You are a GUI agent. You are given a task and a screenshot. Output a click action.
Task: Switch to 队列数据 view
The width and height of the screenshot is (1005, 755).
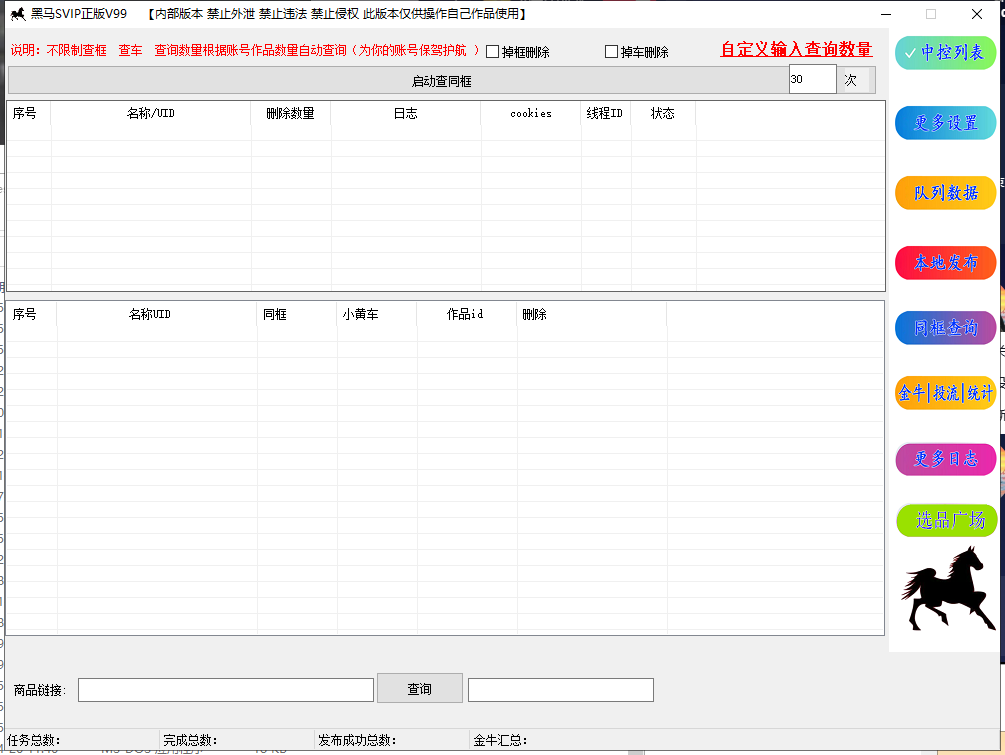pos(945,193)
